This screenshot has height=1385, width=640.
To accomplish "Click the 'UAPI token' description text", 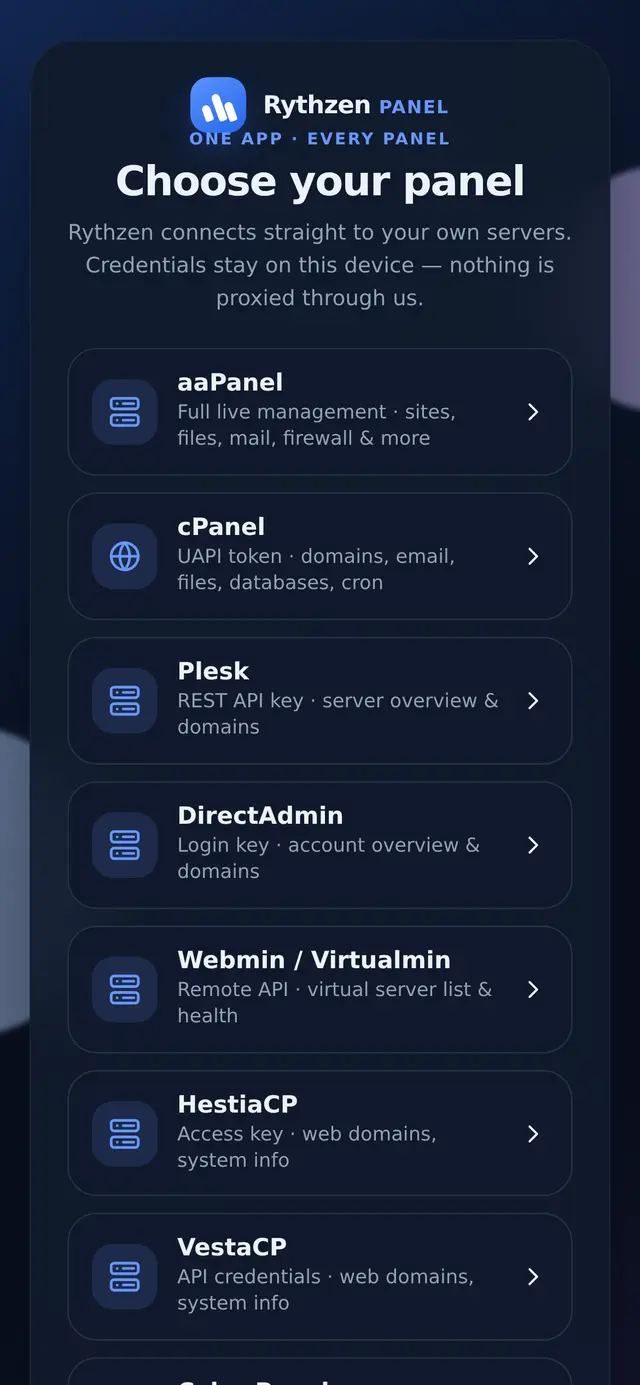I will coord(316,569).
